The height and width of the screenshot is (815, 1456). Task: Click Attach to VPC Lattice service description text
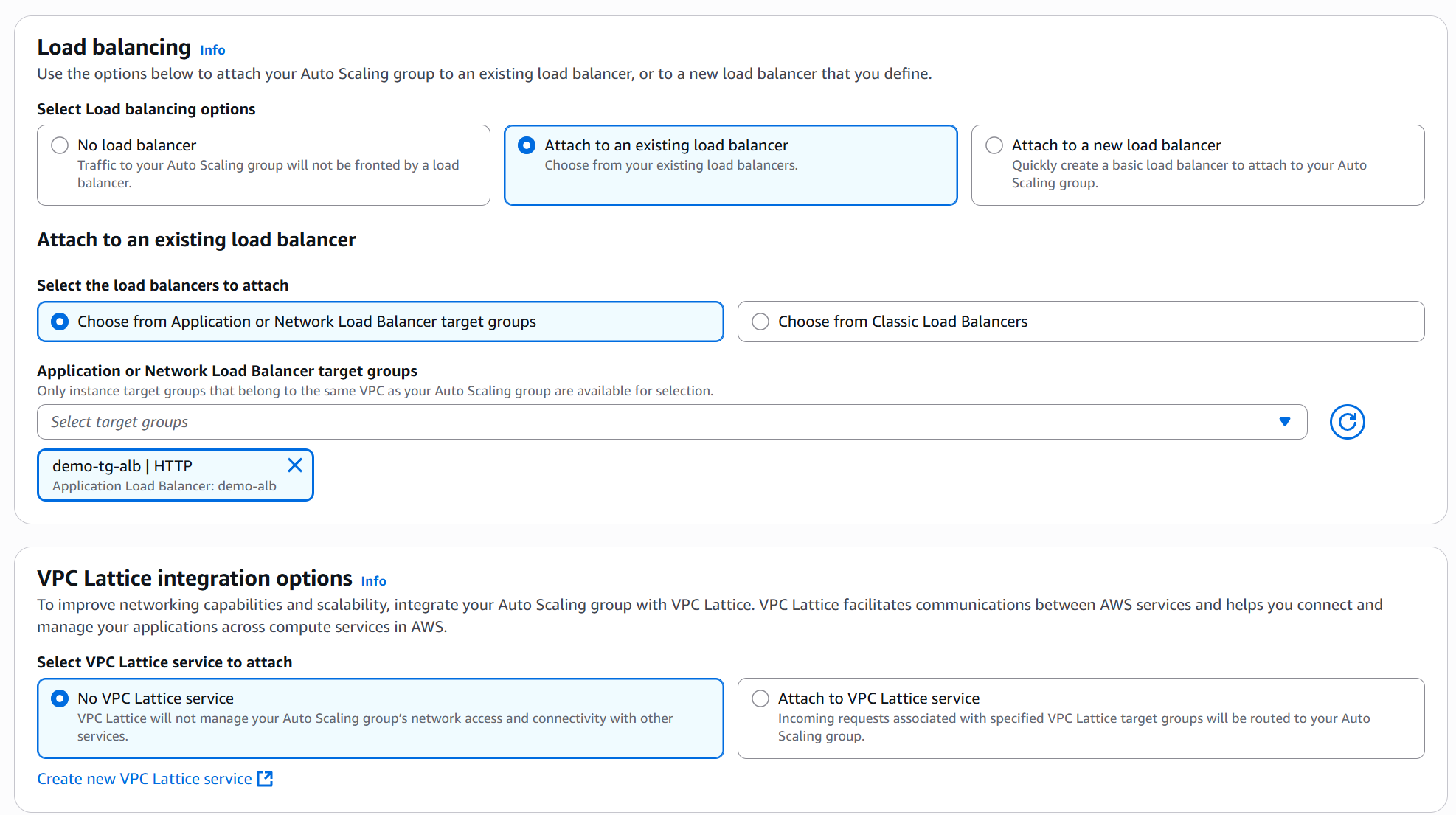coord(1073,727)
